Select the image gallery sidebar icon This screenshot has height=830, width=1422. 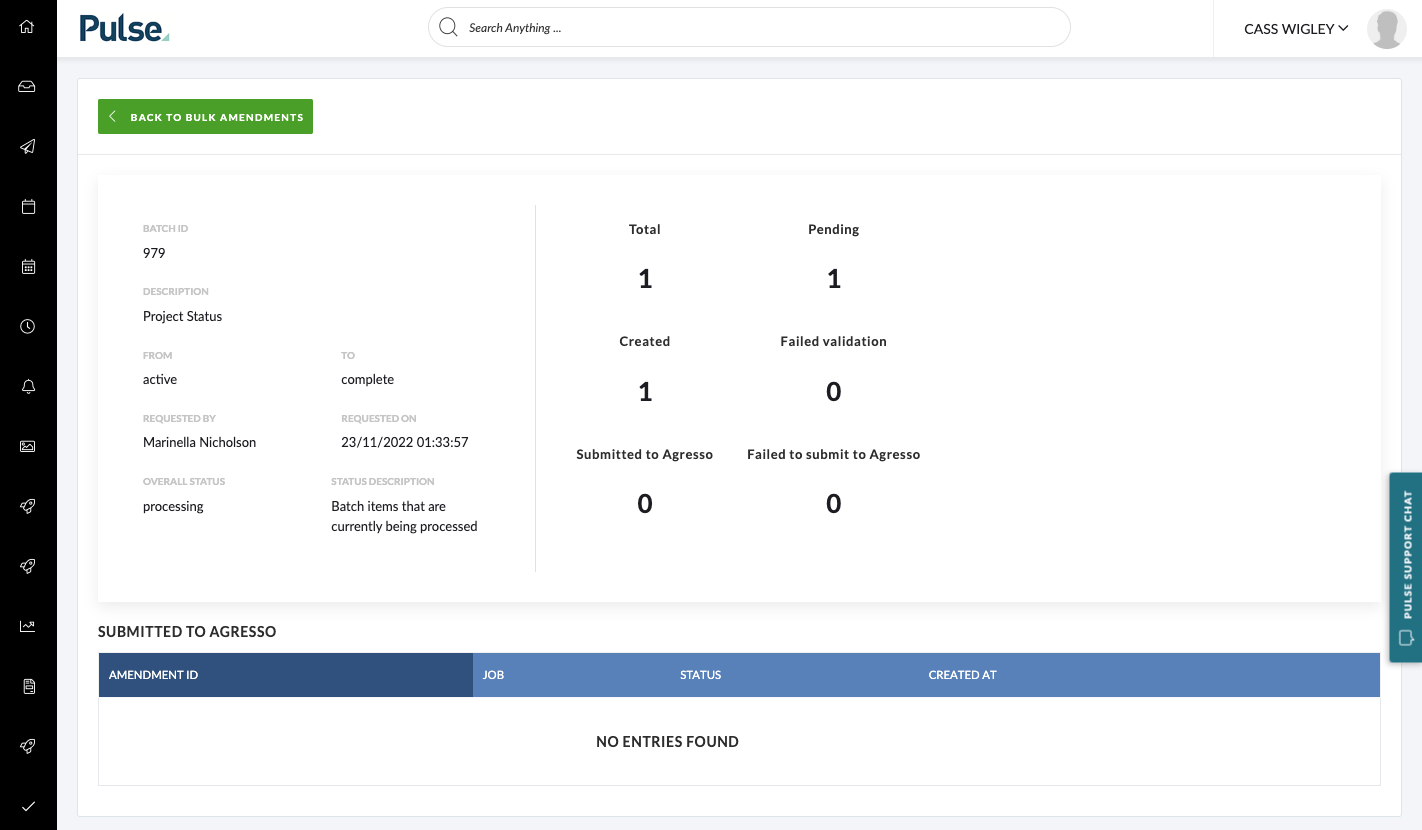tap(28, 446)
